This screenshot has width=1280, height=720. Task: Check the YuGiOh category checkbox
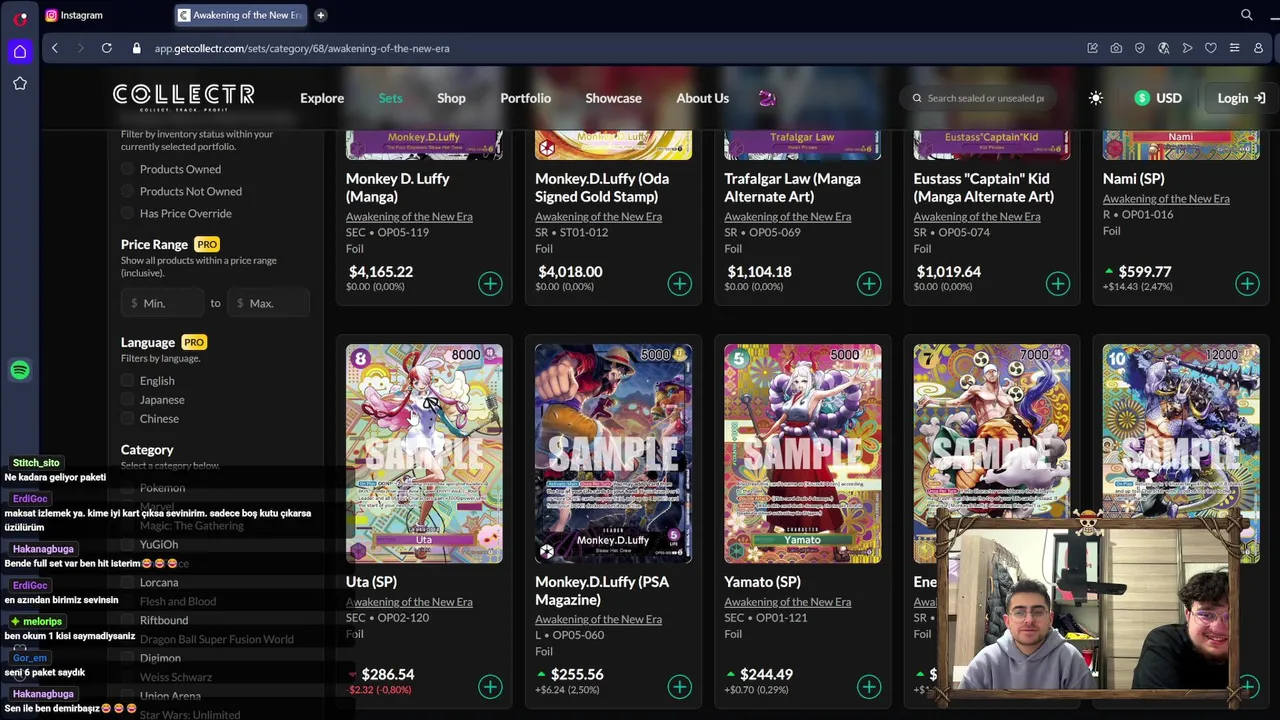point(127,544)
